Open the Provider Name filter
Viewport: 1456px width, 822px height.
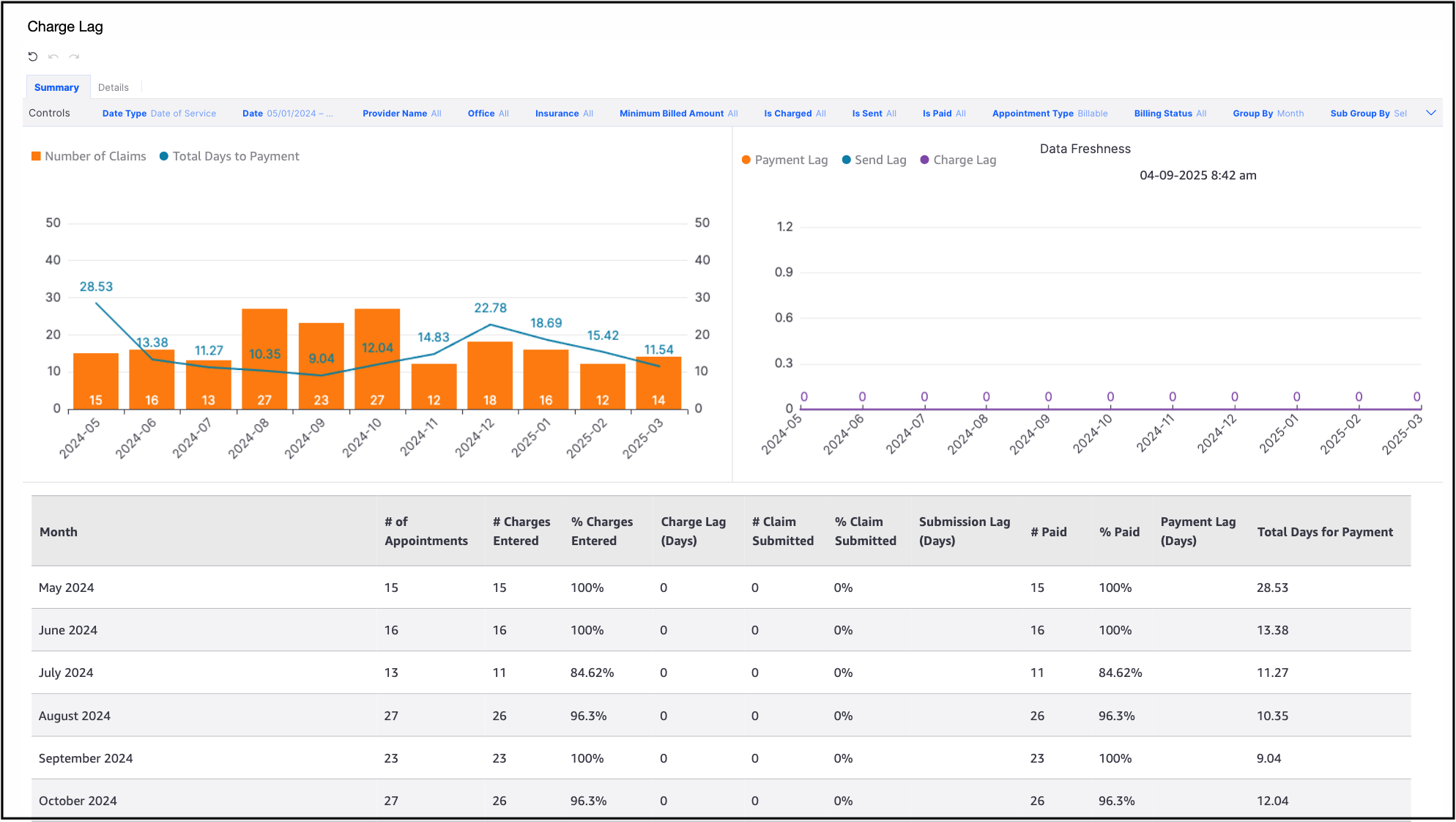point(401,114)
